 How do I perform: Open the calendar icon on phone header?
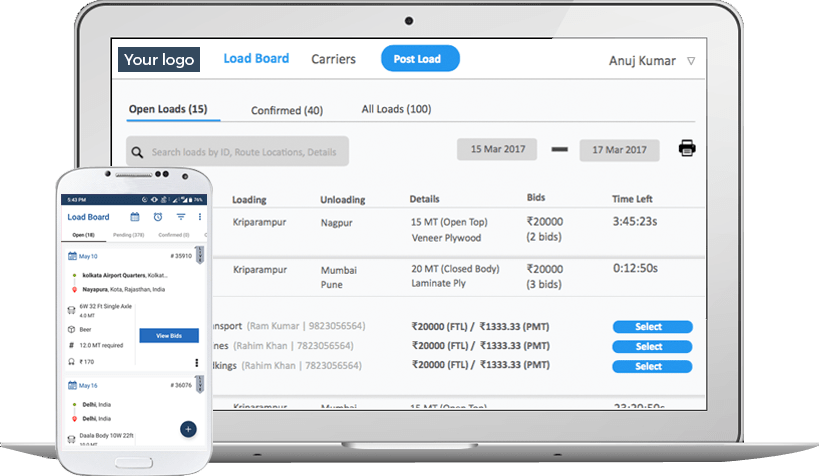click(135, 217)
